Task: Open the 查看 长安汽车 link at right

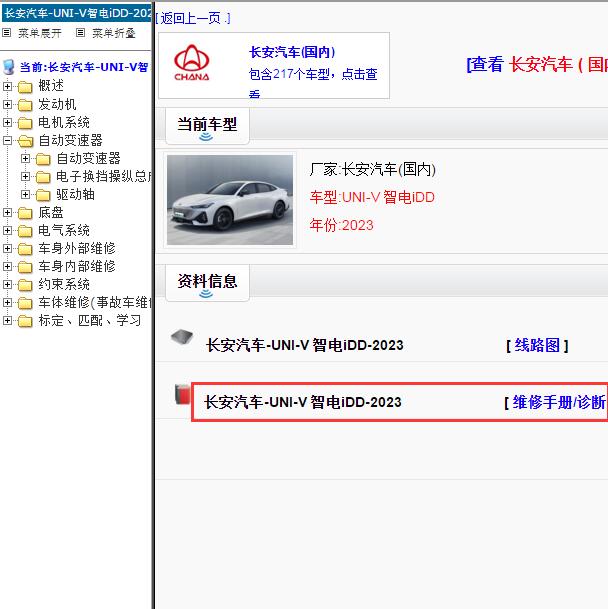Action: point(537,64)
